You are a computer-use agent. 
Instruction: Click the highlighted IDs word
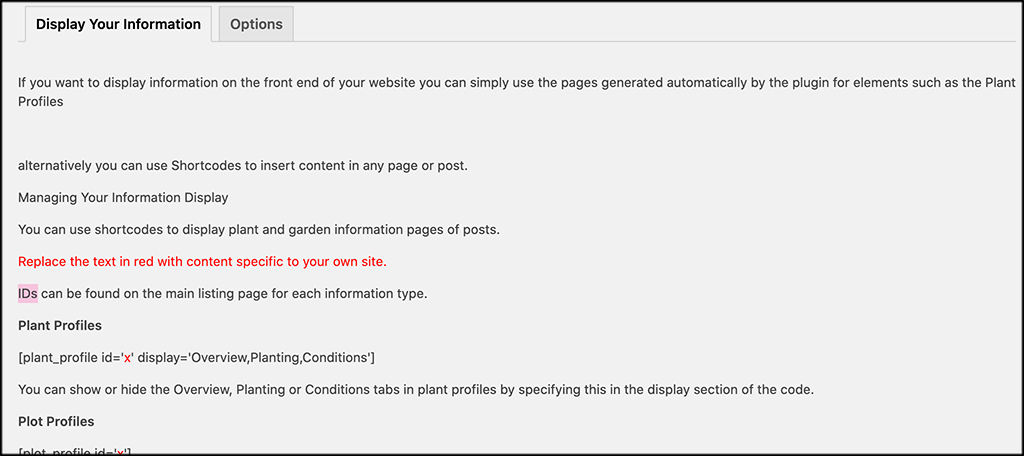point(27,294)
